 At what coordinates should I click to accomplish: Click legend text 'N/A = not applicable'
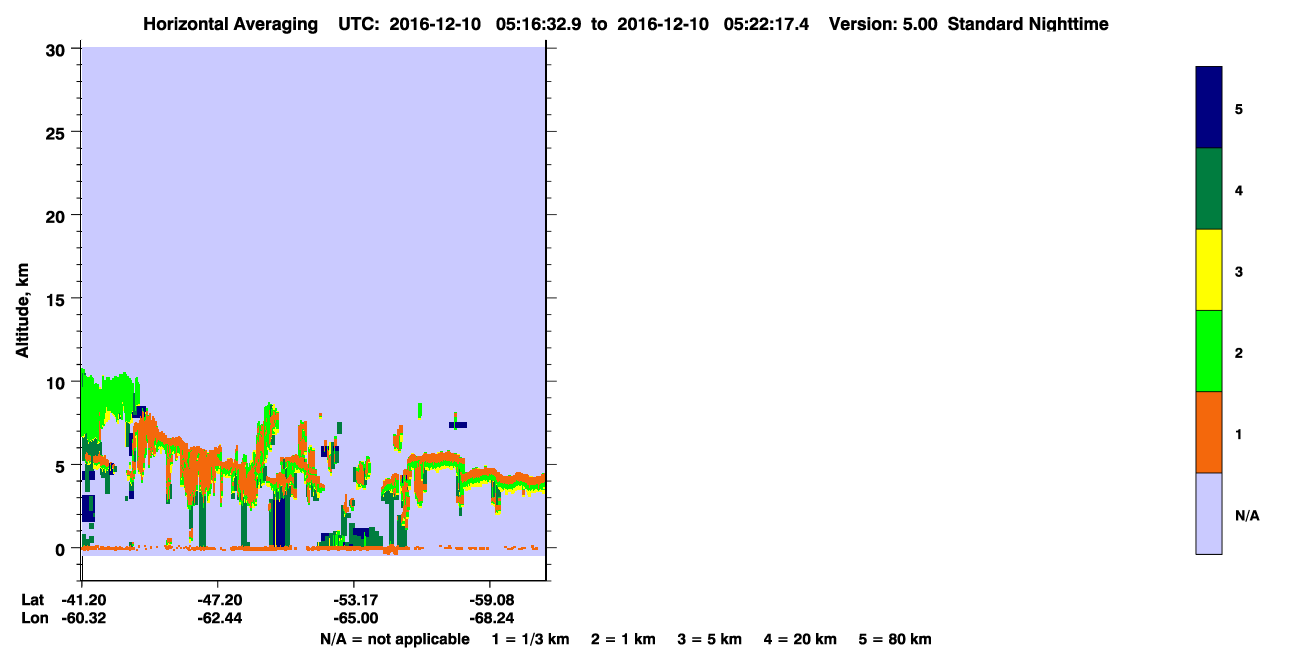click(x=394, y=639)
